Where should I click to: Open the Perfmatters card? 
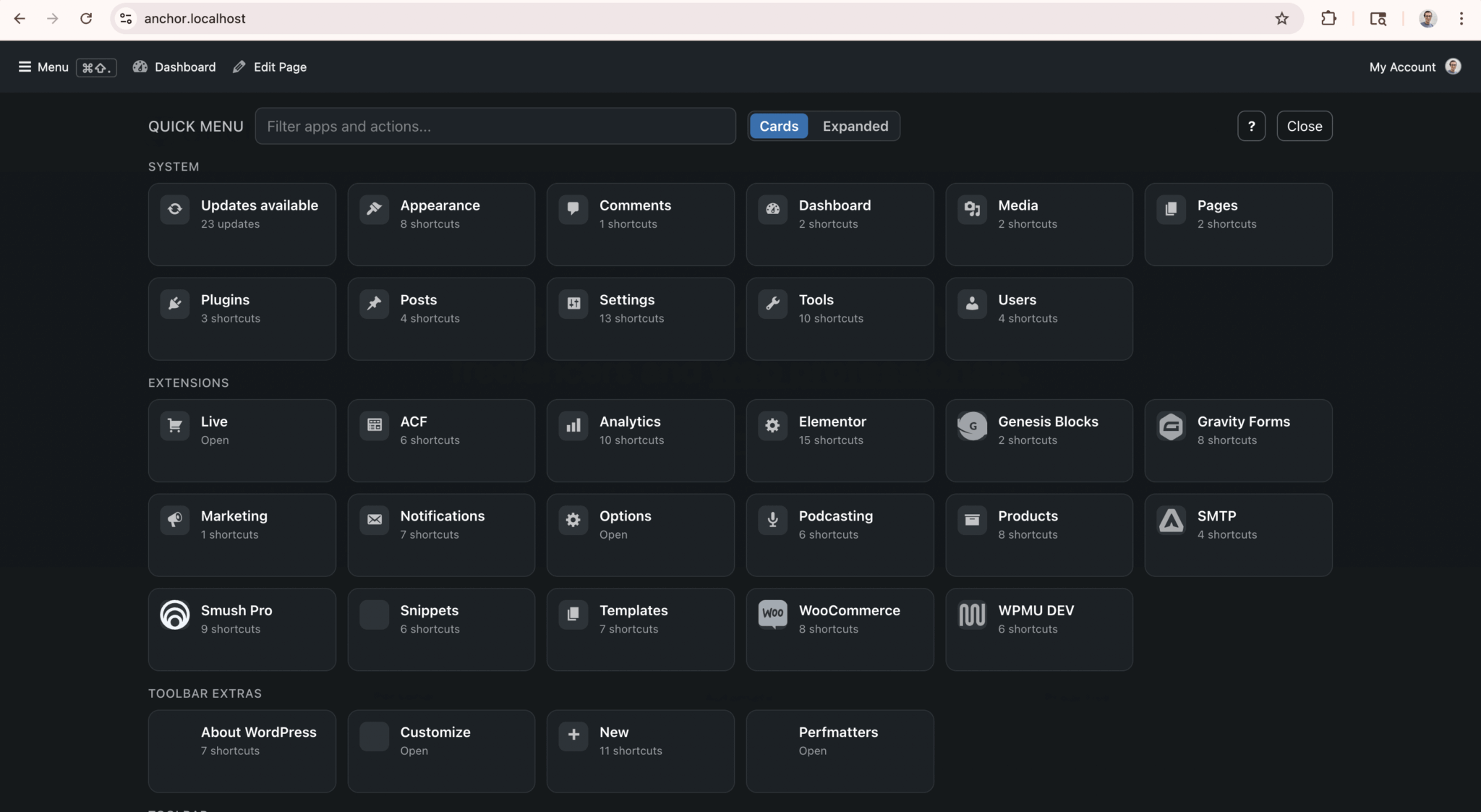click(840, 751)
